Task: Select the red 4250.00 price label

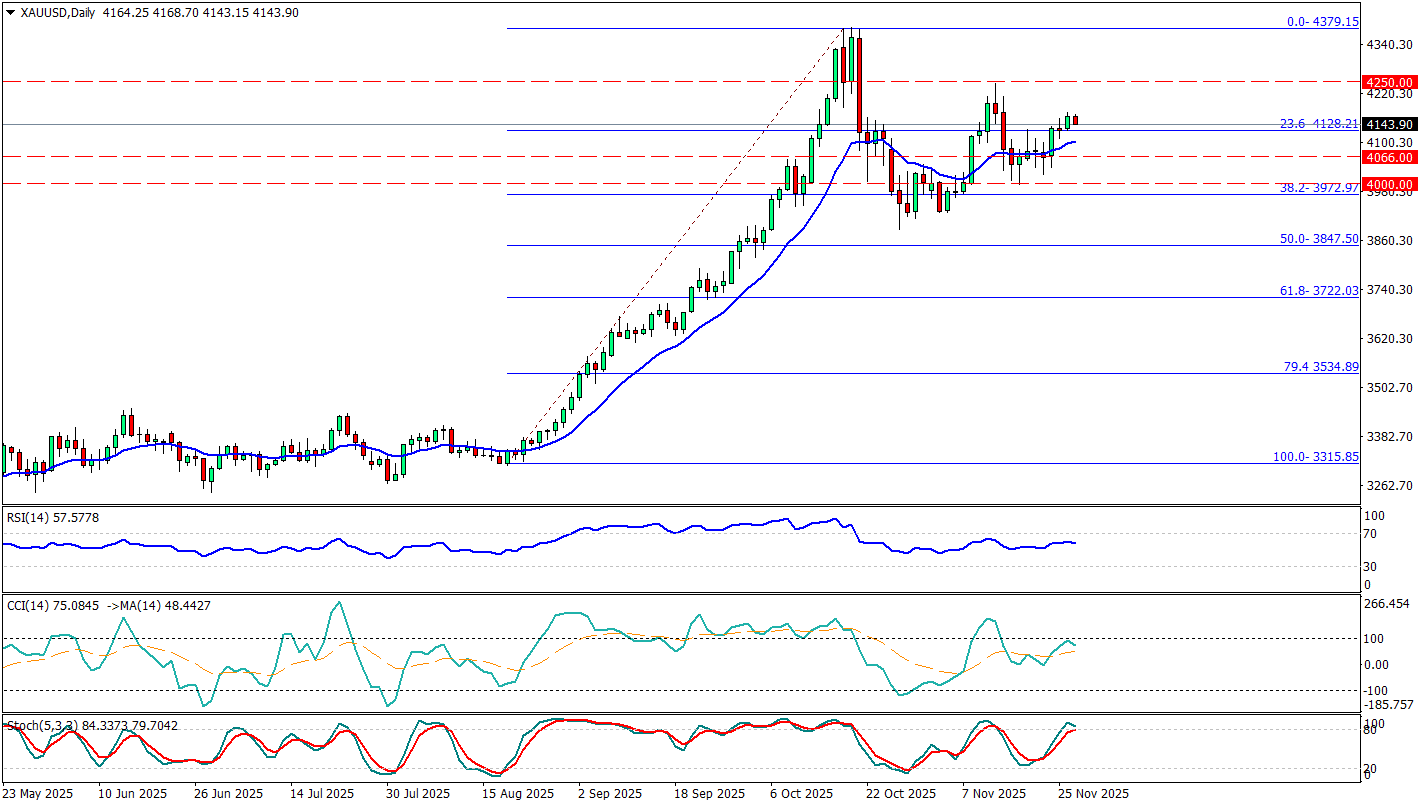Action: (x=1390, y=82)
